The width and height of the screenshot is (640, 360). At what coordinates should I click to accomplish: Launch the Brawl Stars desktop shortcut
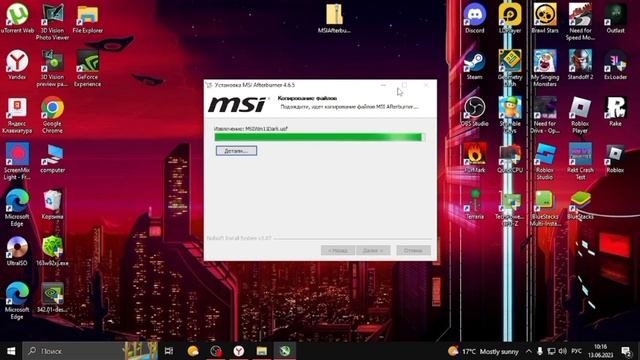tap(545, 18)
